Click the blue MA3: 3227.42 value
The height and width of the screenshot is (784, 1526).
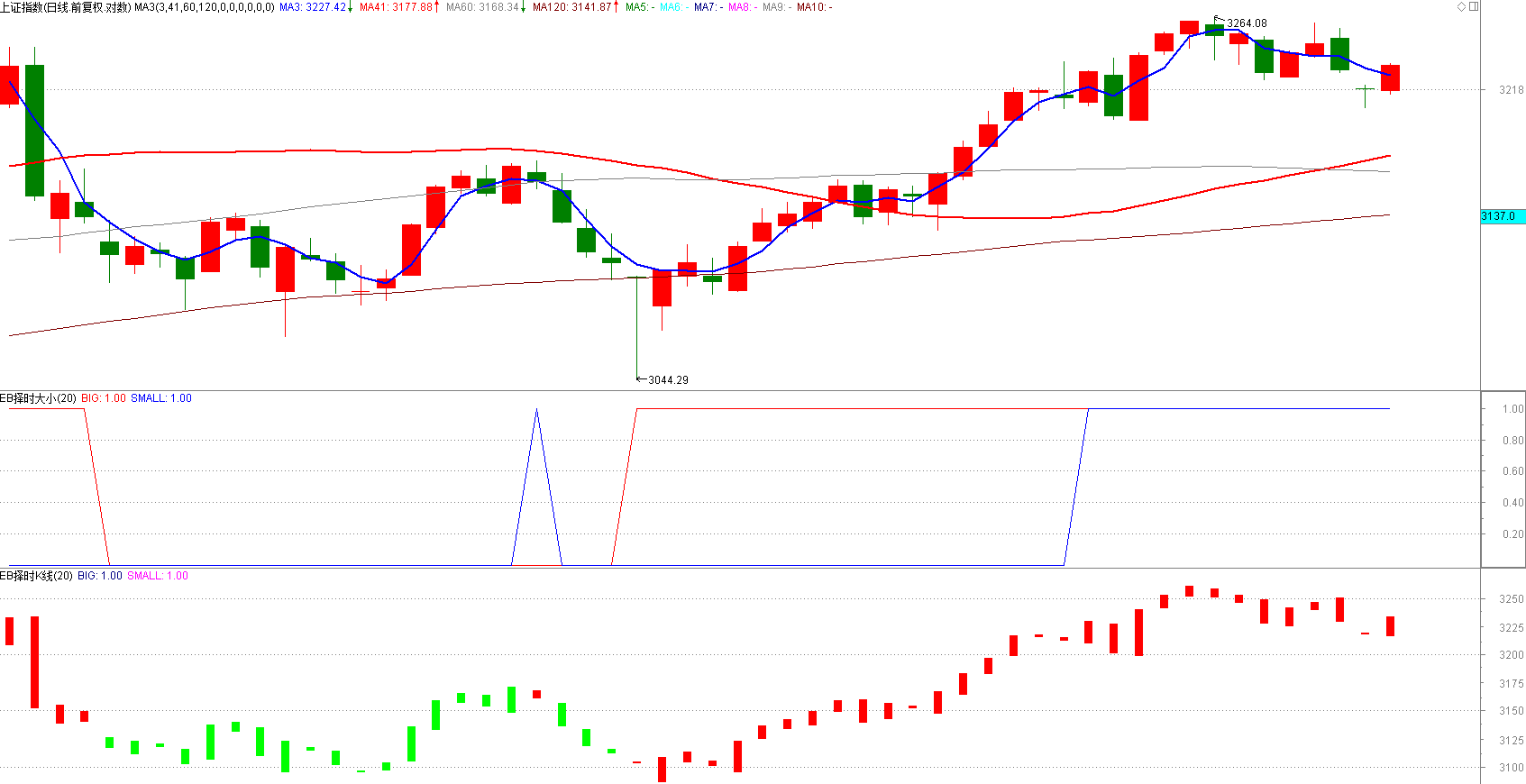(x=313, y=7)
